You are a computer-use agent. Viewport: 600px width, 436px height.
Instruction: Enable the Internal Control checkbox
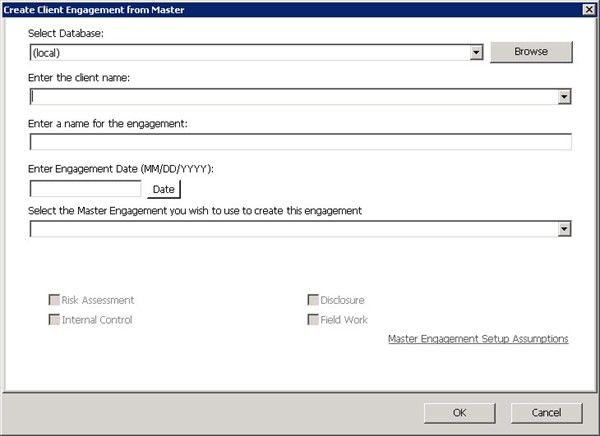coord(54,320)
